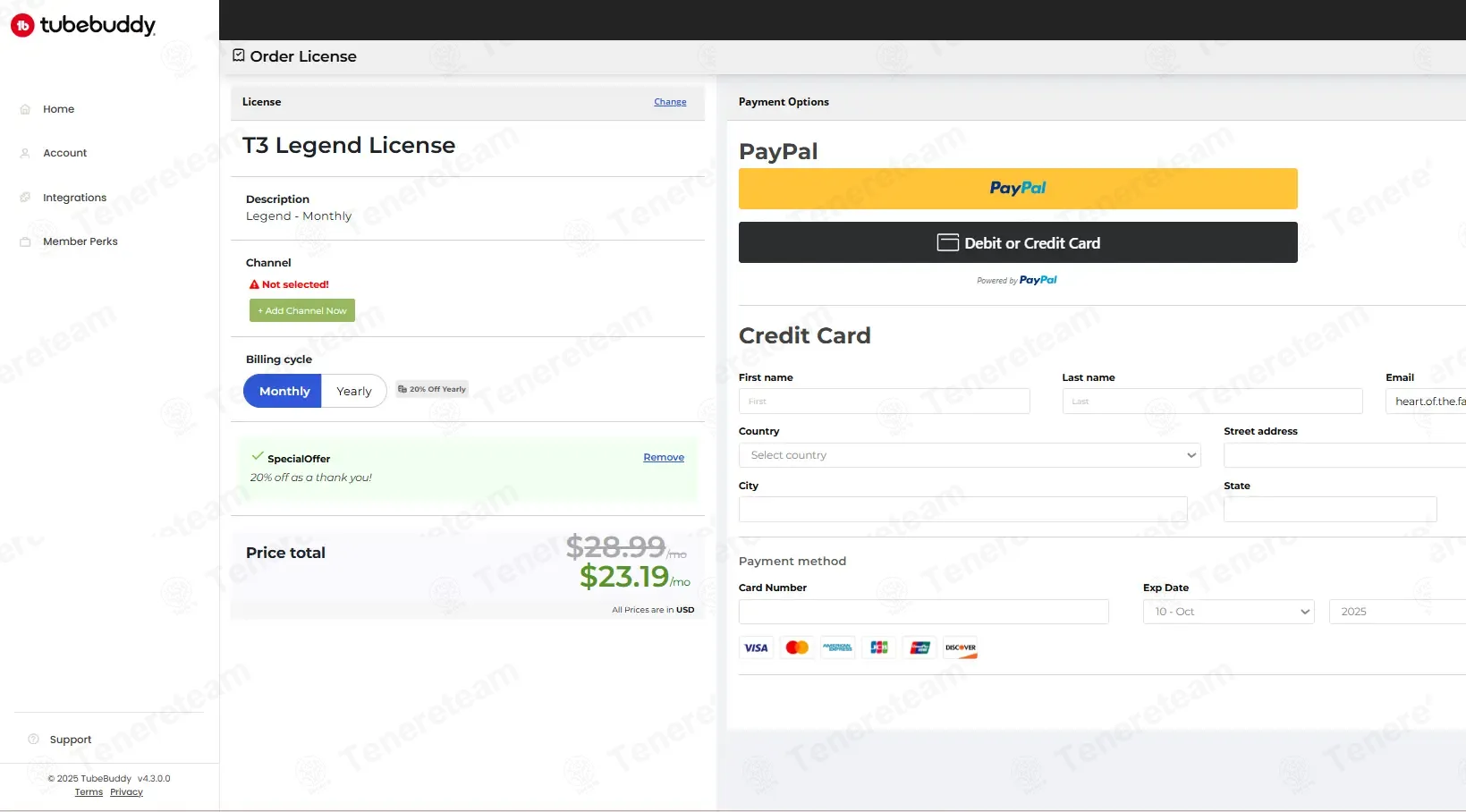Click the SpecialOffer green checkmark
The width and height of the screenshot is (1466, 812).
258,456
